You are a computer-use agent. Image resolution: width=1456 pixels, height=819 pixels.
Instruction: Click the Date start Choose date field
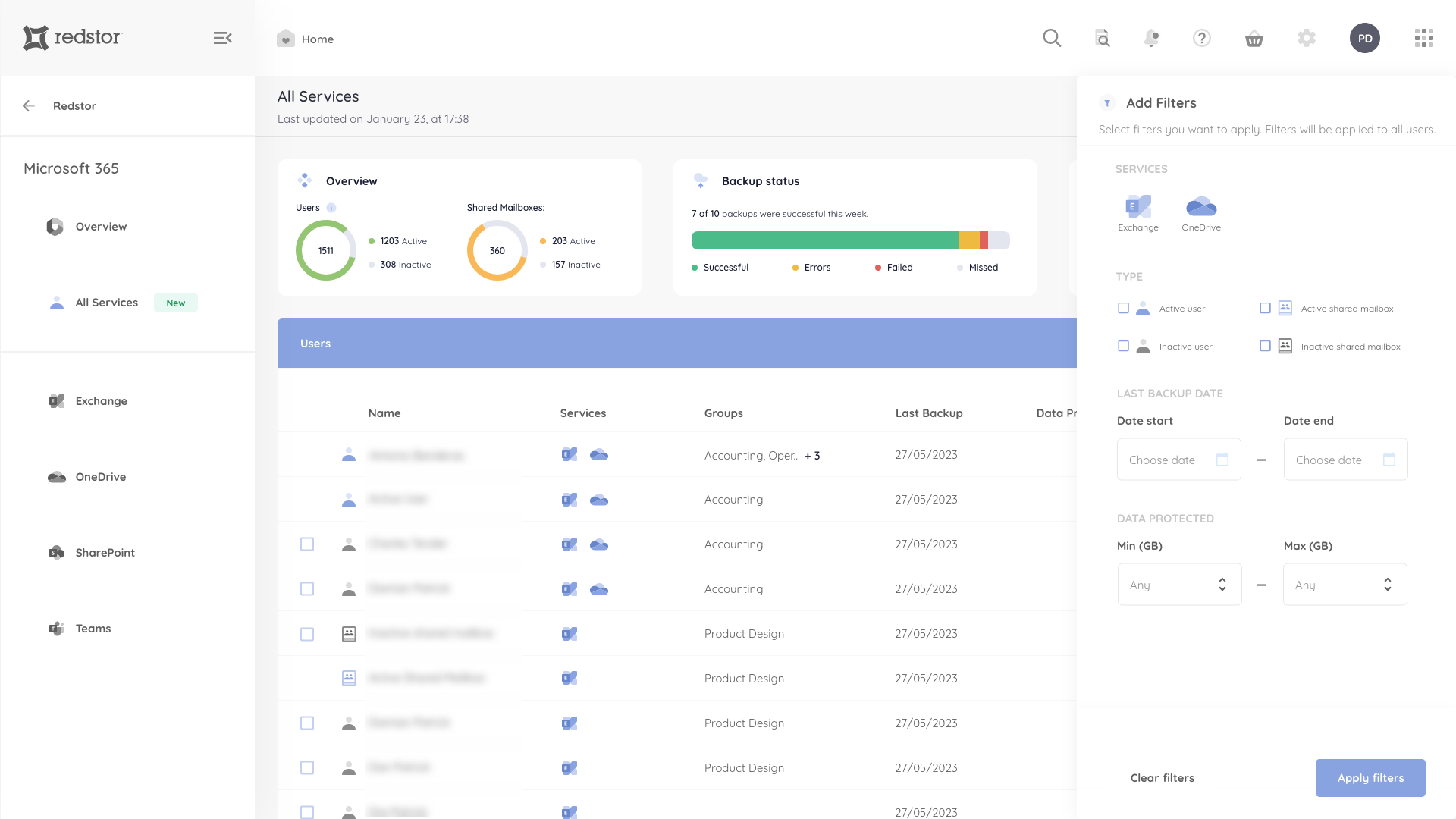click(1178, 460)
